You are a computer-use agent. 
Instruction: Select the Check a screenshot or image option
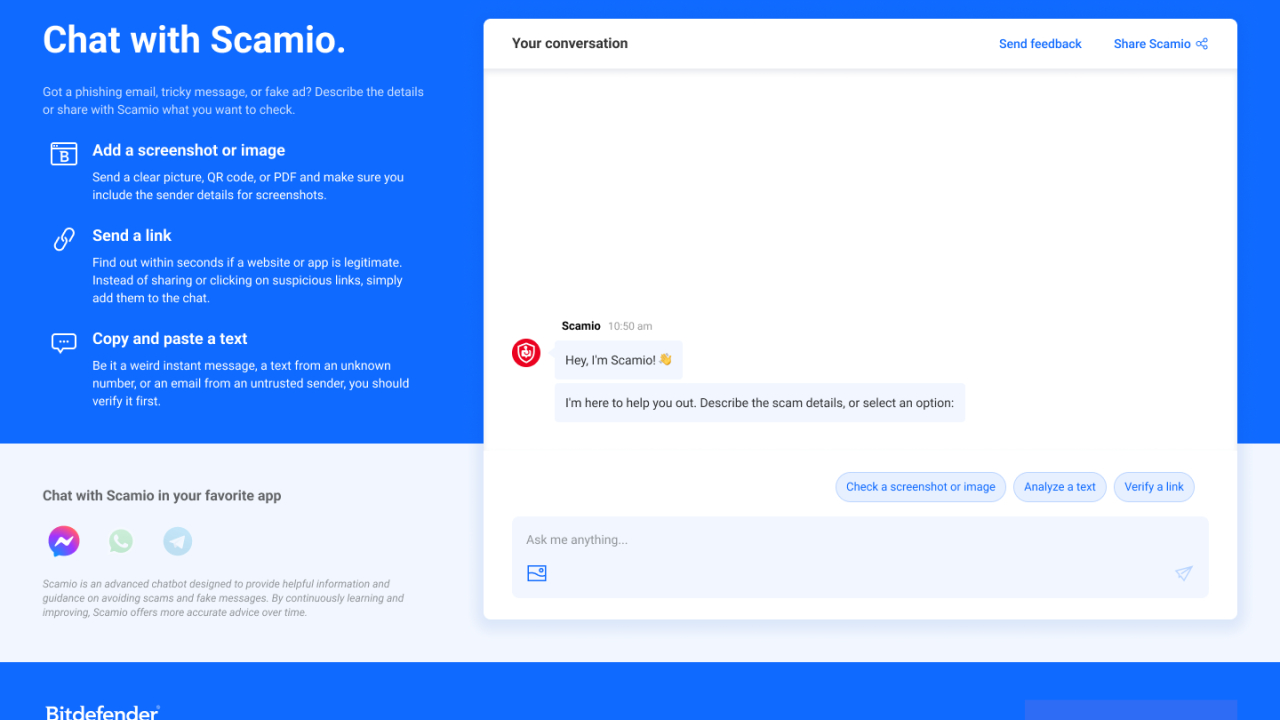click(920, 487)
